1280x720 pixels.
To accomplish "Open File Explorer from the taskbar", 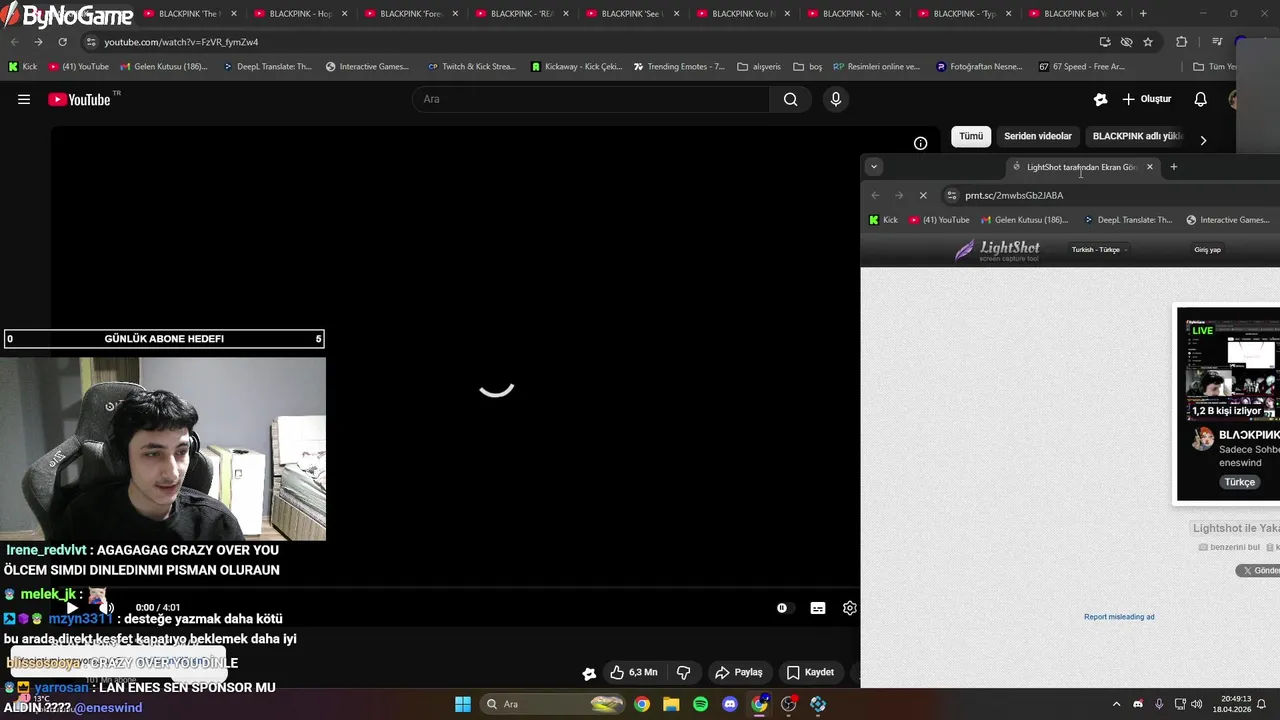I will pyautogui.click(x=671, y=704).
